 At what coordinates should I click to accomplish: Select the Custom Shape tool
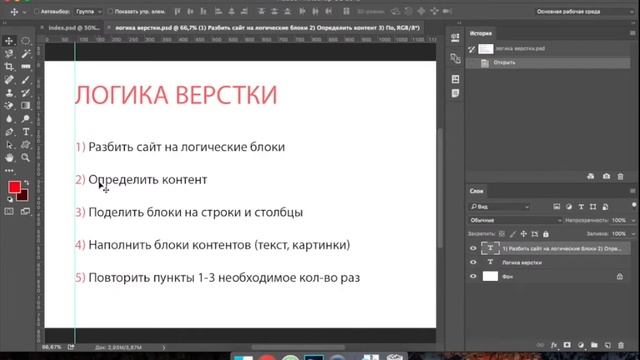[x=25, y=145]
